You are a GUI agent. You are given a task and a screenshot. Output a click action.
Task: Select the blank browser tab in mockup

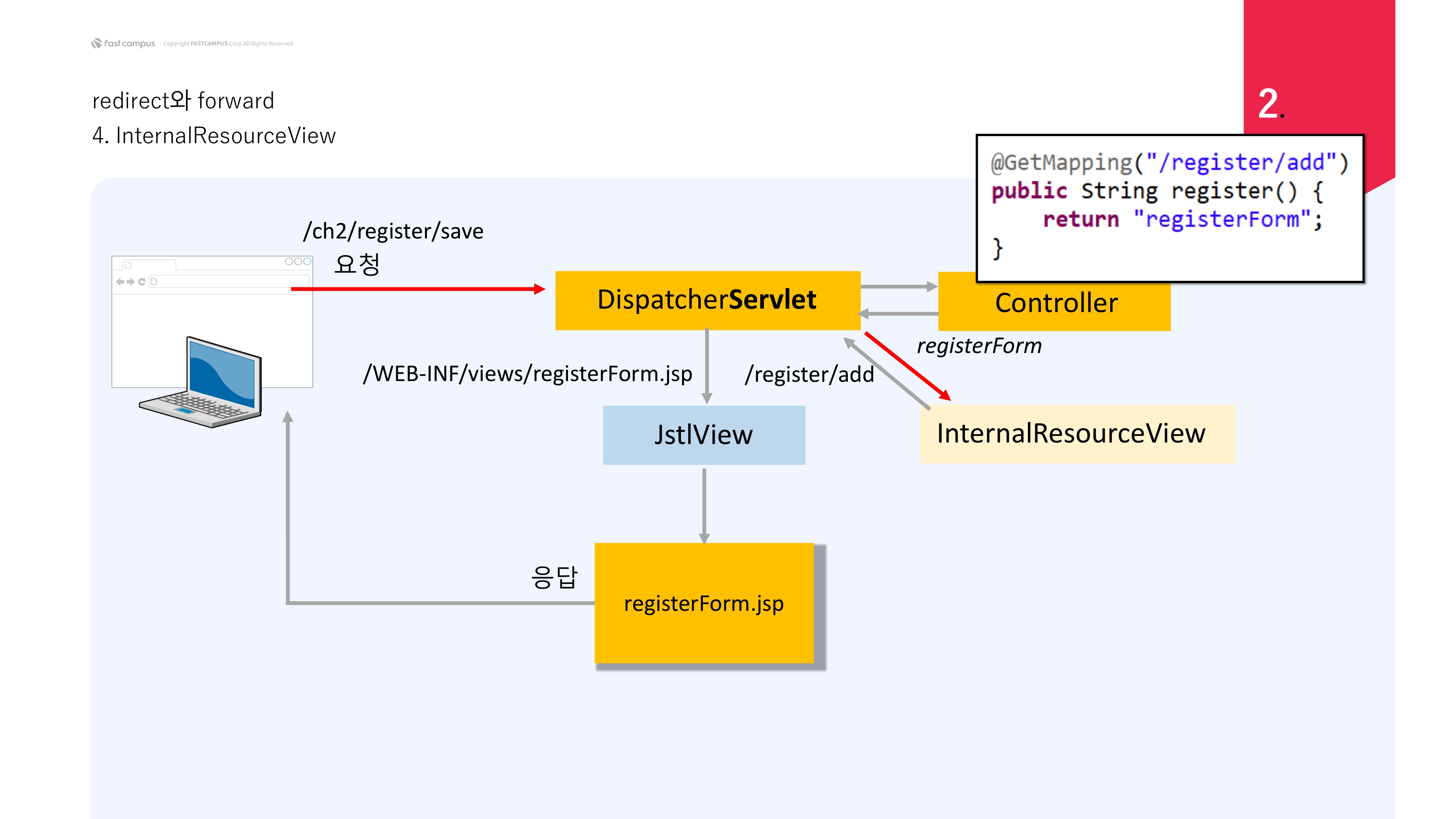150,265
